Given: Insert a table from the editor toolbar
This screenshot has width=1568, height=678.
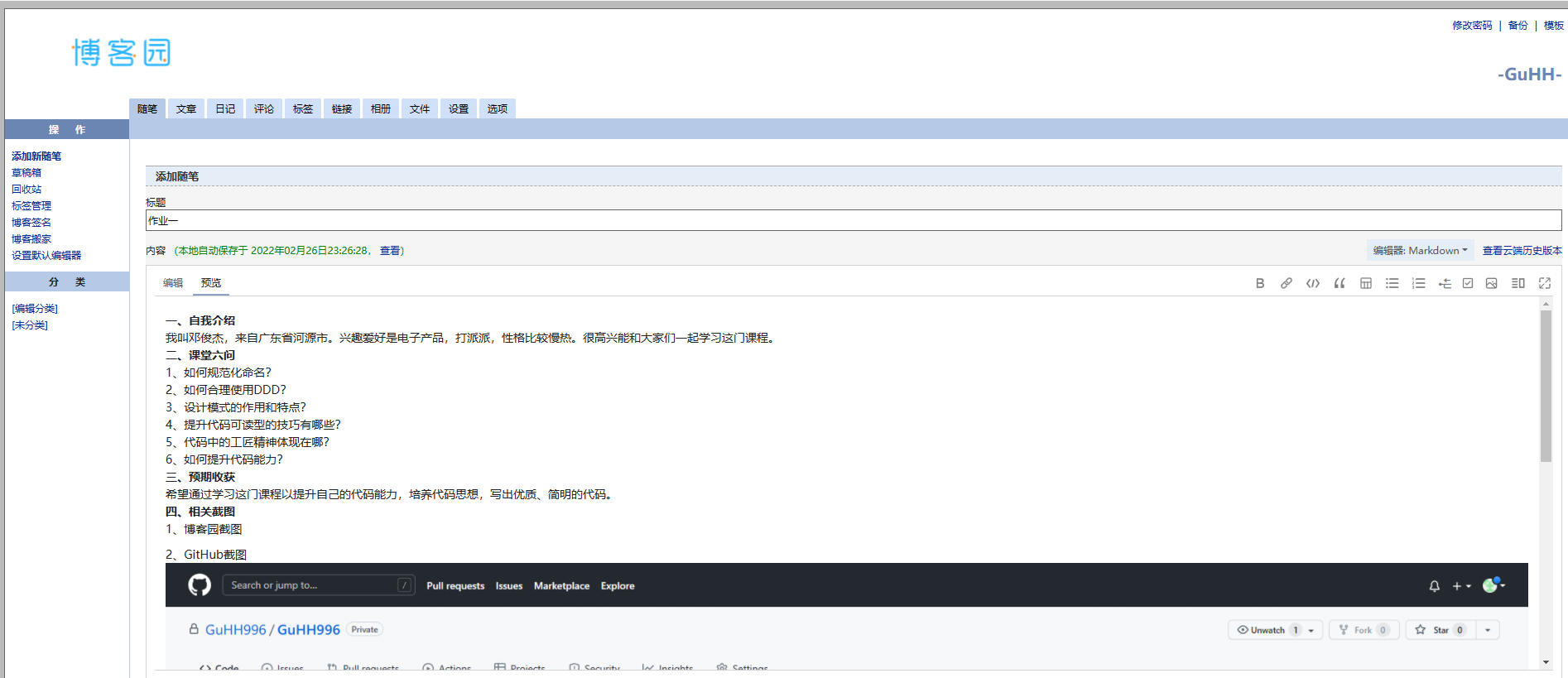Looking at the screenshot, I should [1366, 283].
